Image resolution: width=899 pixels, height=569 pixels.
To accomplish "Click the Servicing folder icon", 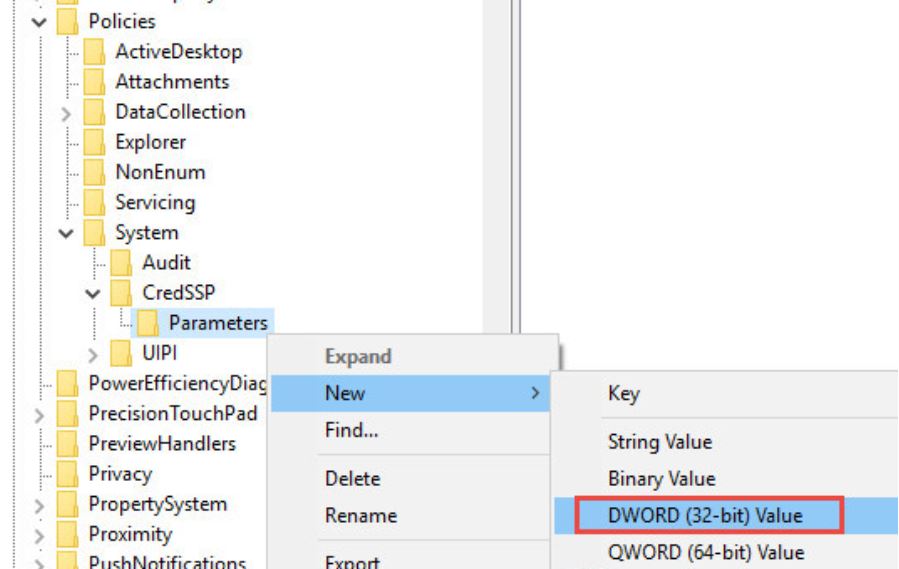I will (x=93, y=202).
